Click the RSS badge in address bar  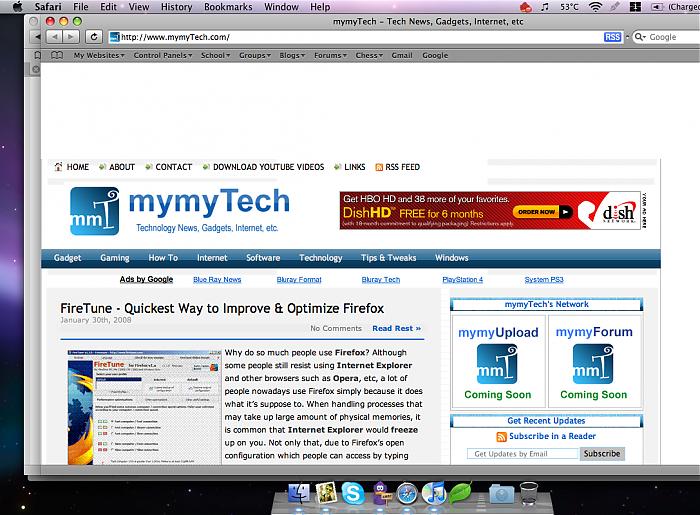coord(612,37)
